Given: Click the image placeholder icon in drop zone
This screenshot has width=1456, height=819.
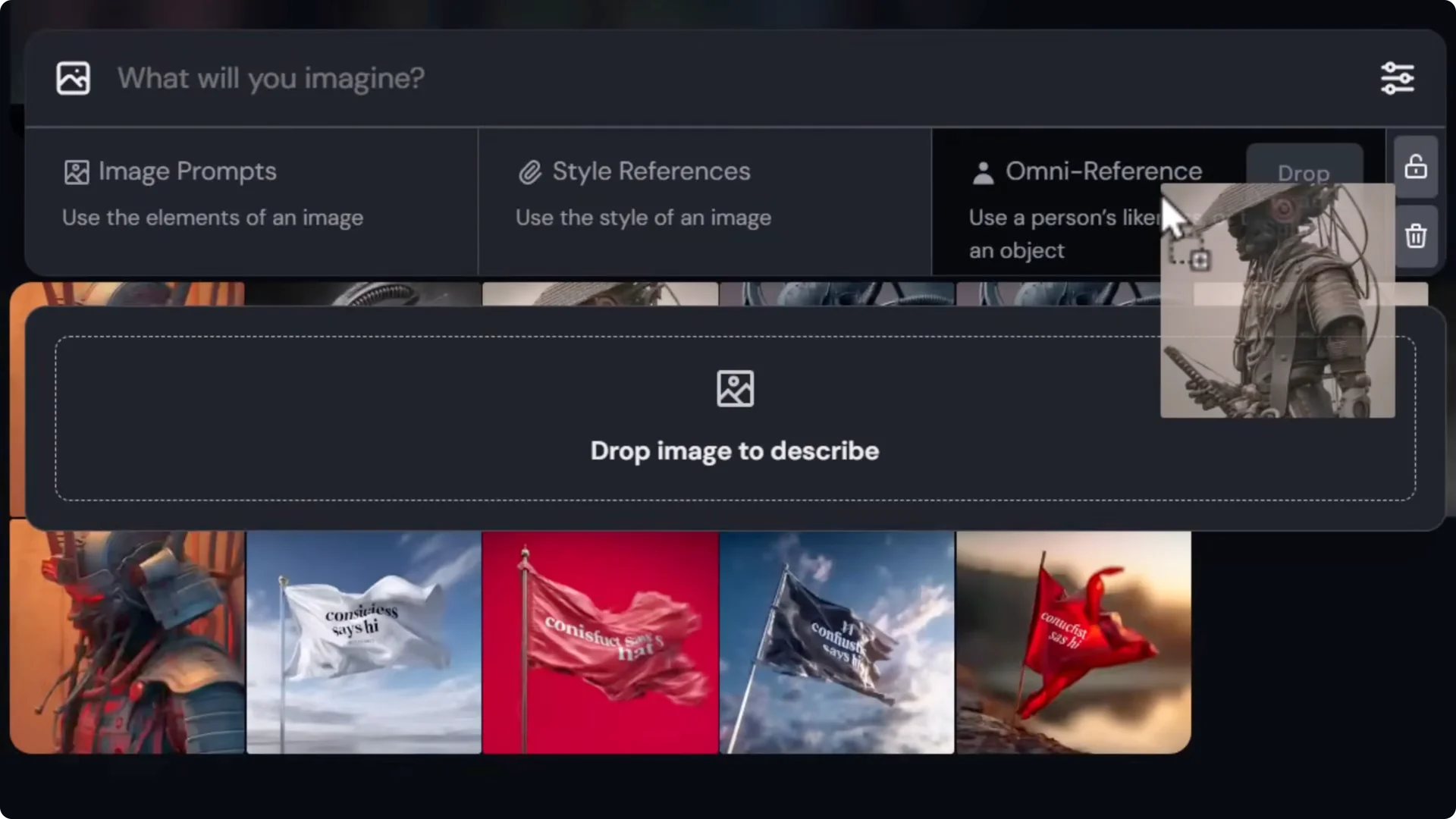Looking at the screenshot, I should tap(734, 388).
